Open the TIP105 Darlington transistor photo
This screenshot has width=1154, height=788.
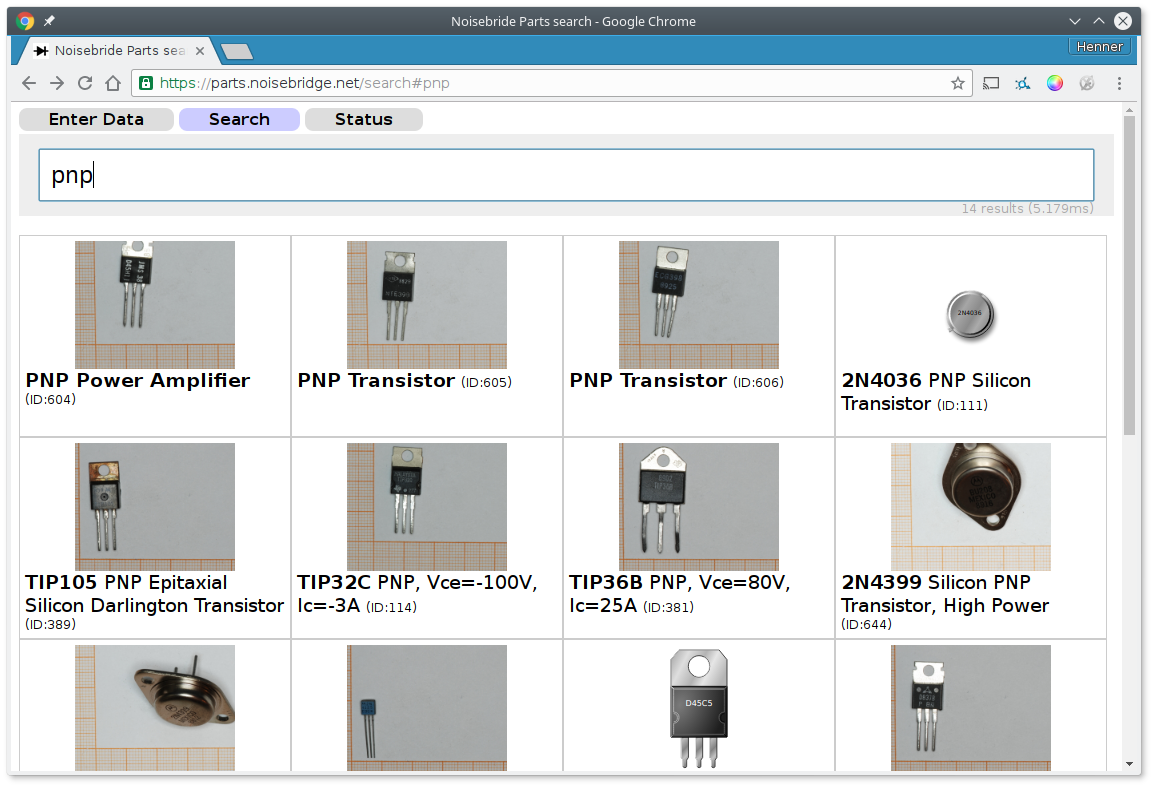(155, 506)
